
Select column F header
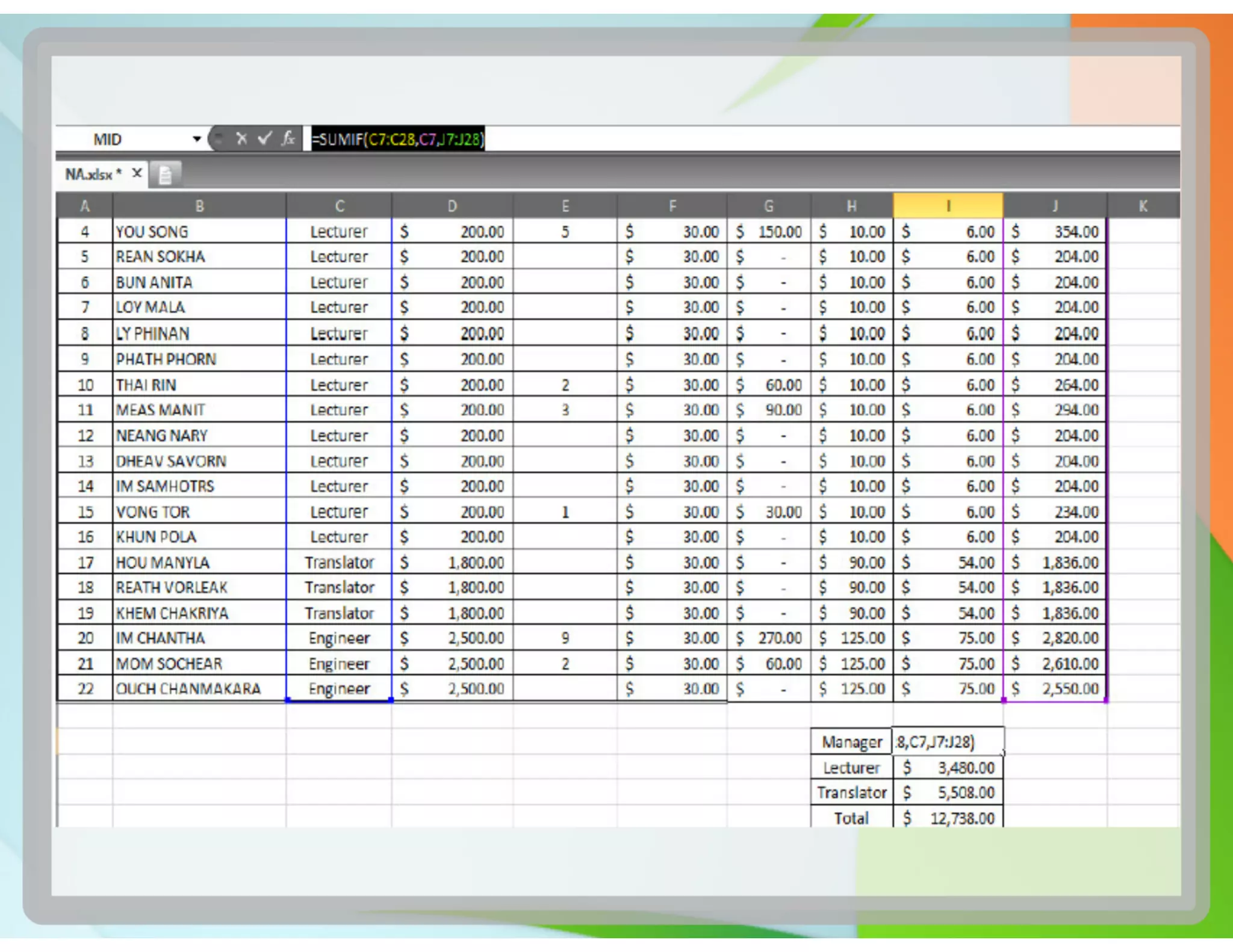tap(672, 206)
